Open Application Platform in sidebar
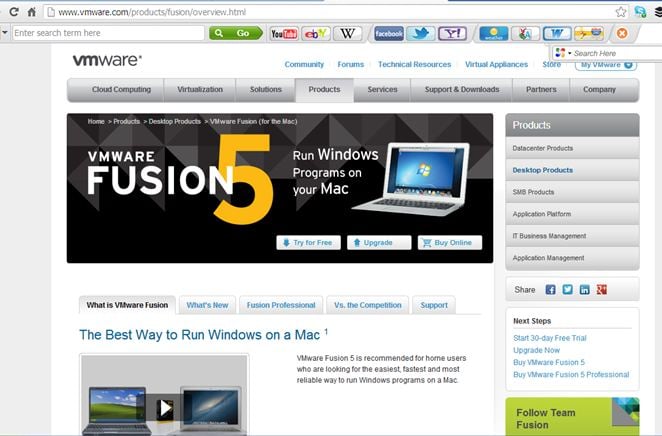Screen dimensions: 662x436 [572, 214]
